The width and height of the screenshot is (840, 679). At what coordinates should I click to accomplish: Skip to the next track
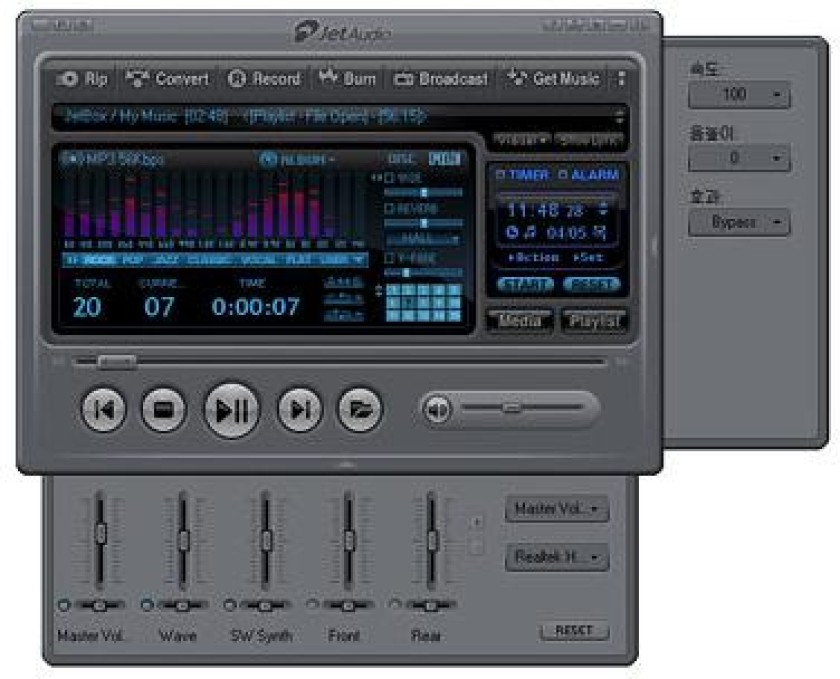(300, 409)
